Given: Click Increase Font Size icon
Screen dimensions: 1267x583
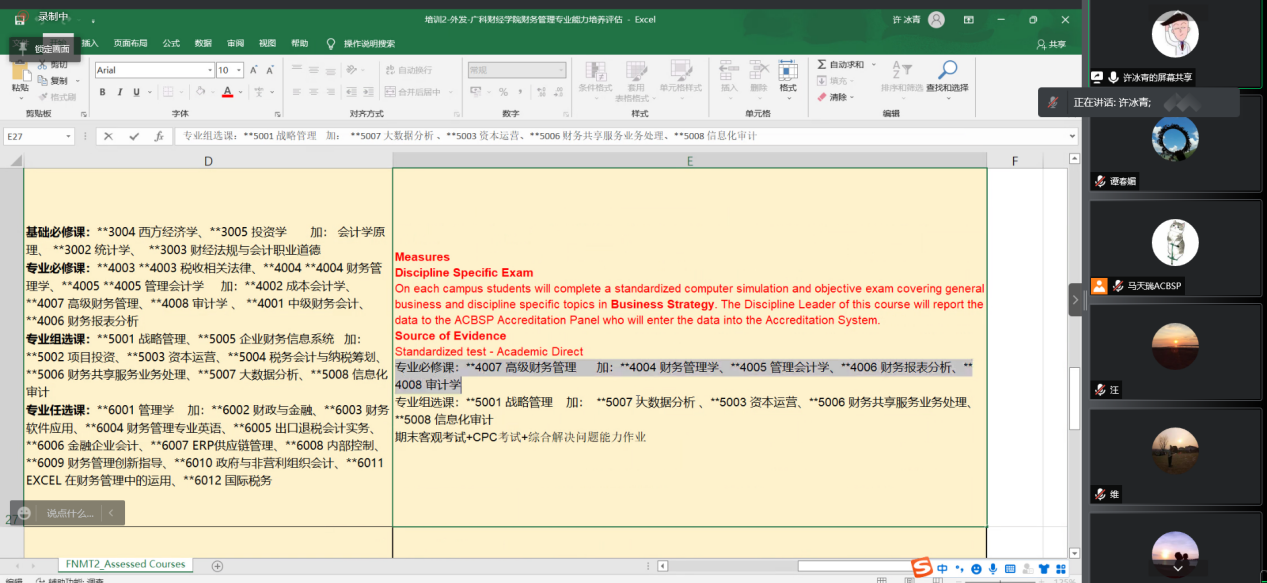Looking at the screenshot, I should (x=254, y=70).
